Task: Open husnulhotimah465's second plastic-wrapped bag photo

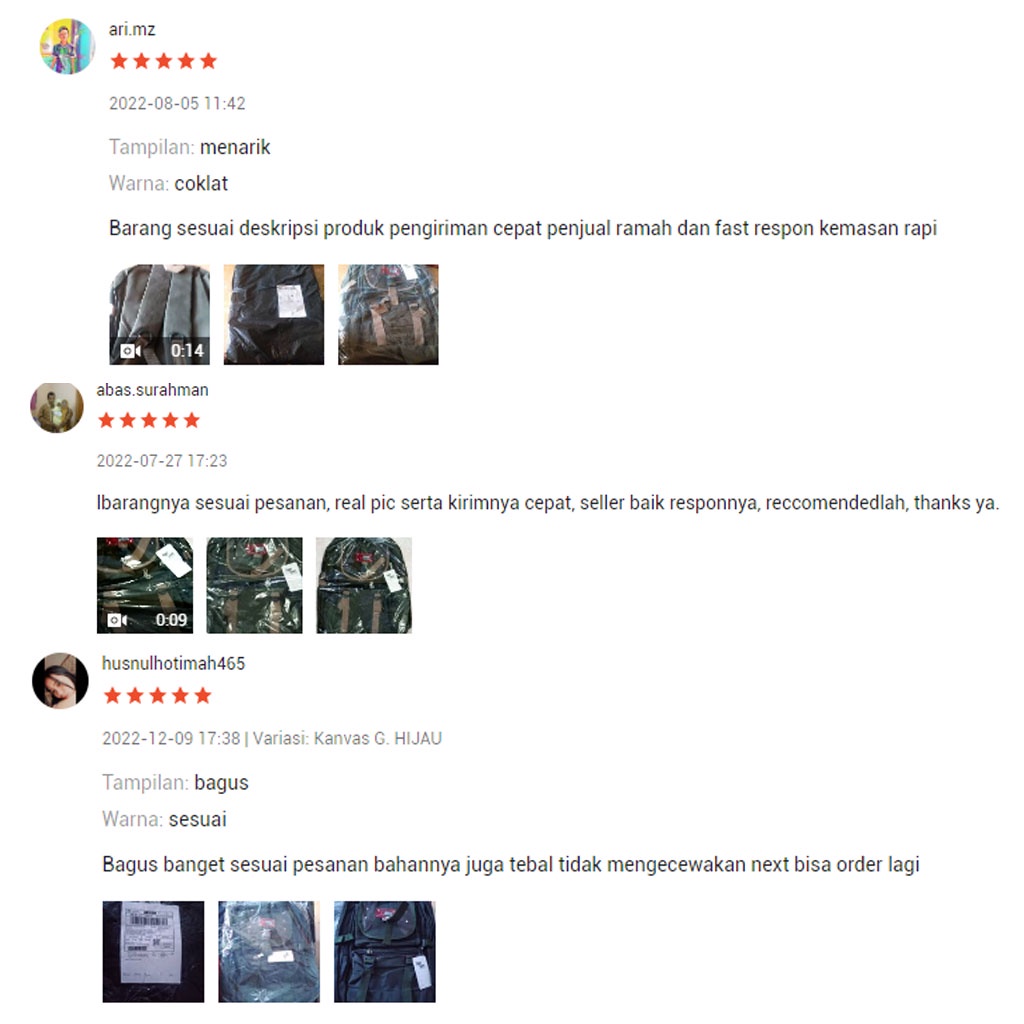Action: (x=269, y=952)
